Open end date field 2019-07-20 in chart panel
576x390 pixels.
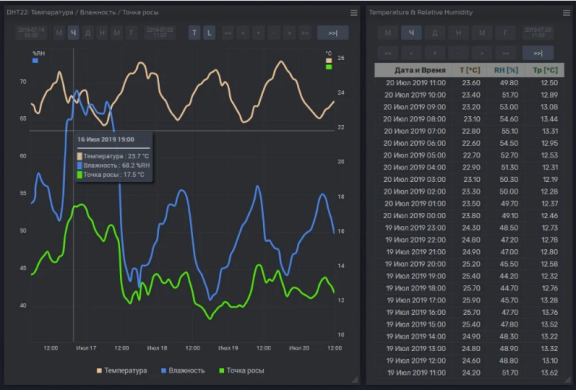click(x=160, y=33)
